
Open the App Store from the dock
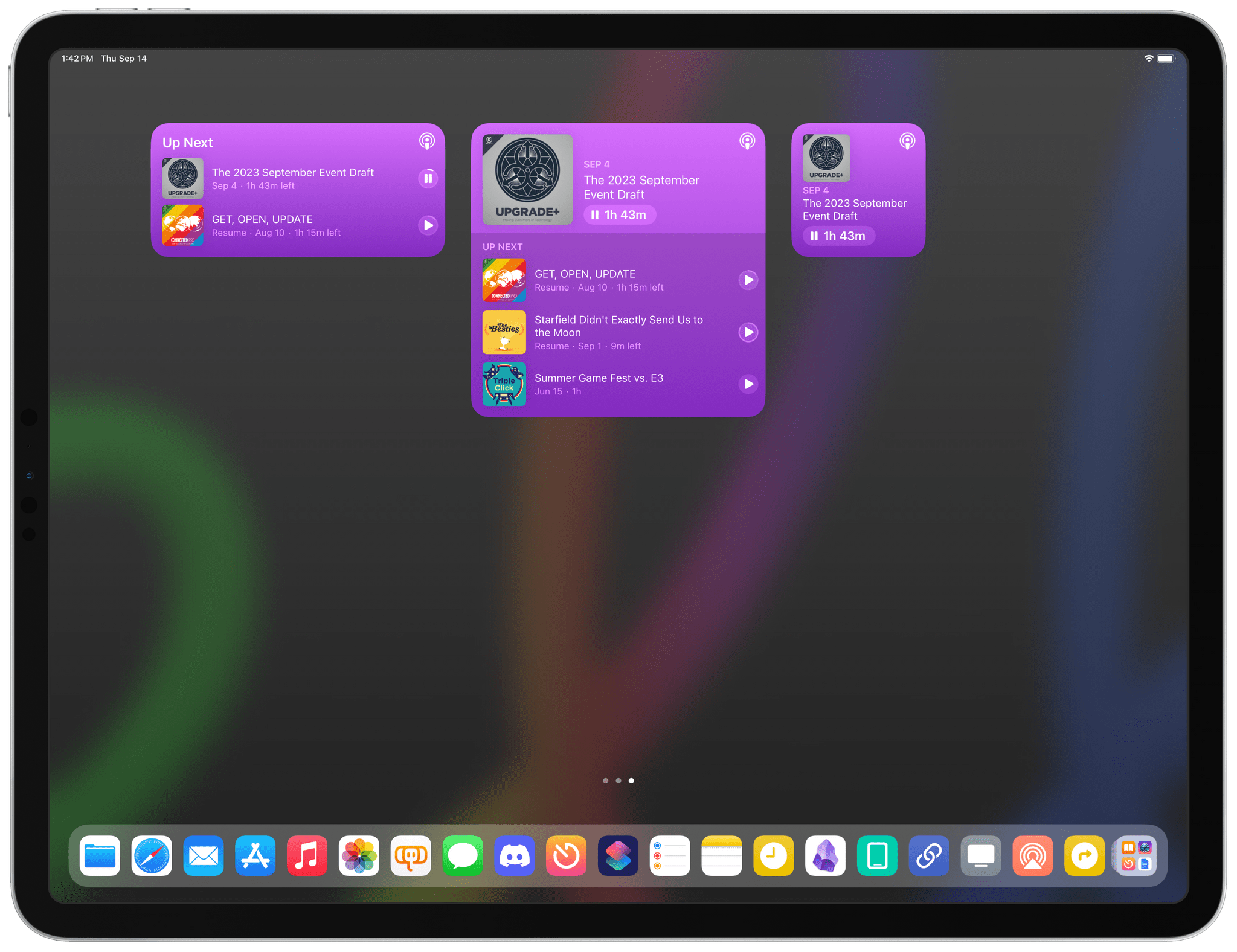(x=255, y=855)
